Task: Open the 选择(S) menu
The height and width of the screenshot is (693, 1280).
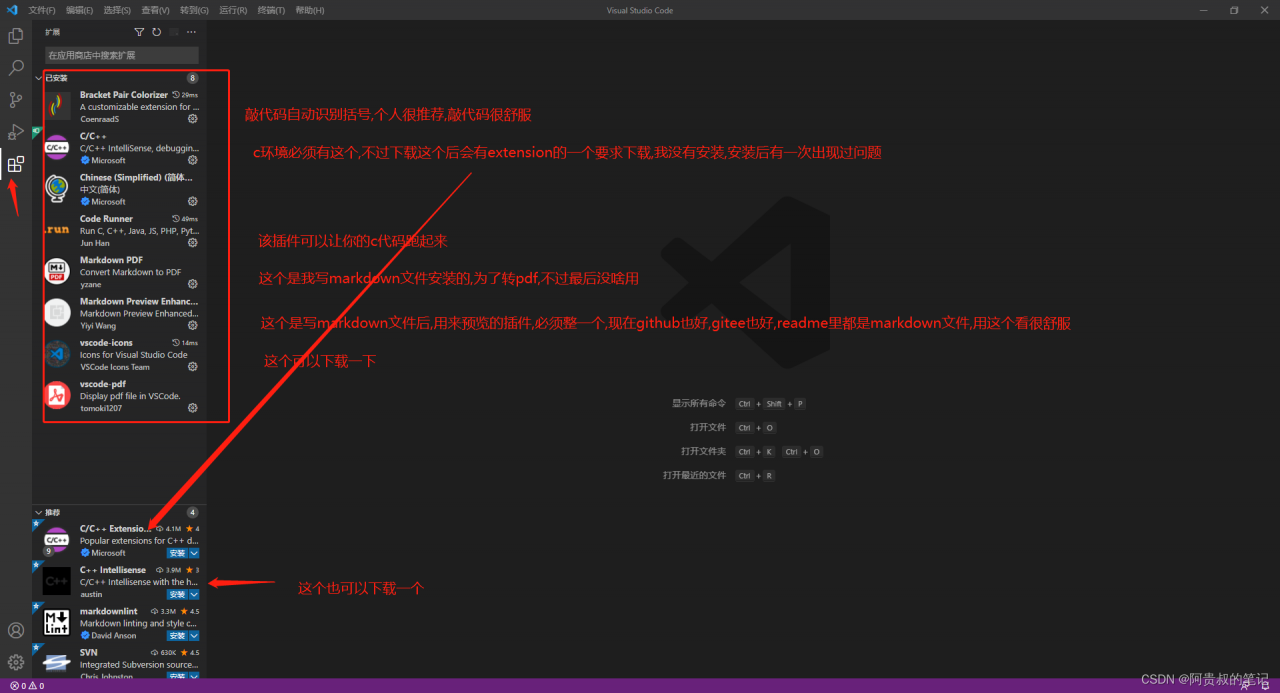Action: [x=117, y=10]
